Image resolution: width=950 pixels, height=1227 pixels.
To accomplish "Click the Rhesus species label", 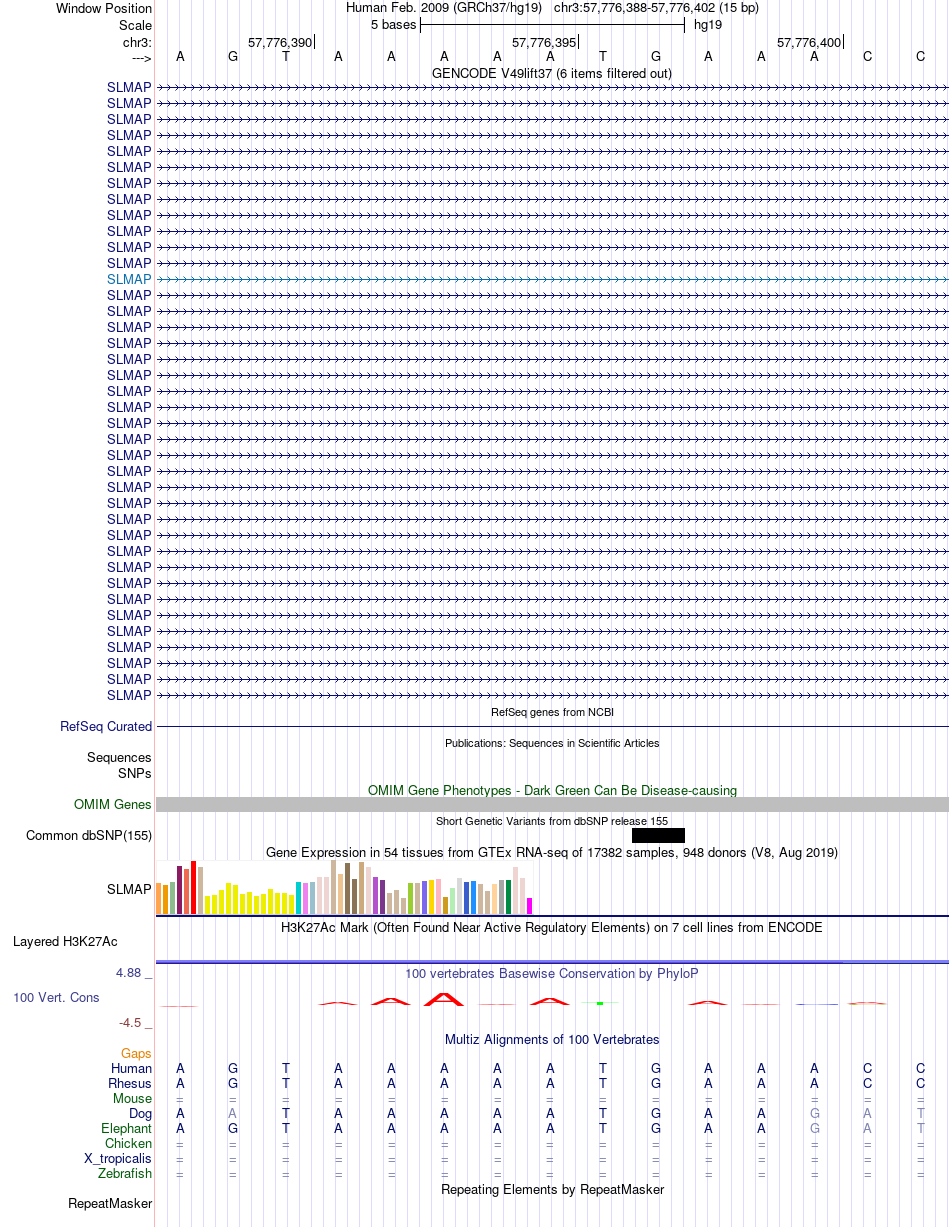I will coord(130,1083).
